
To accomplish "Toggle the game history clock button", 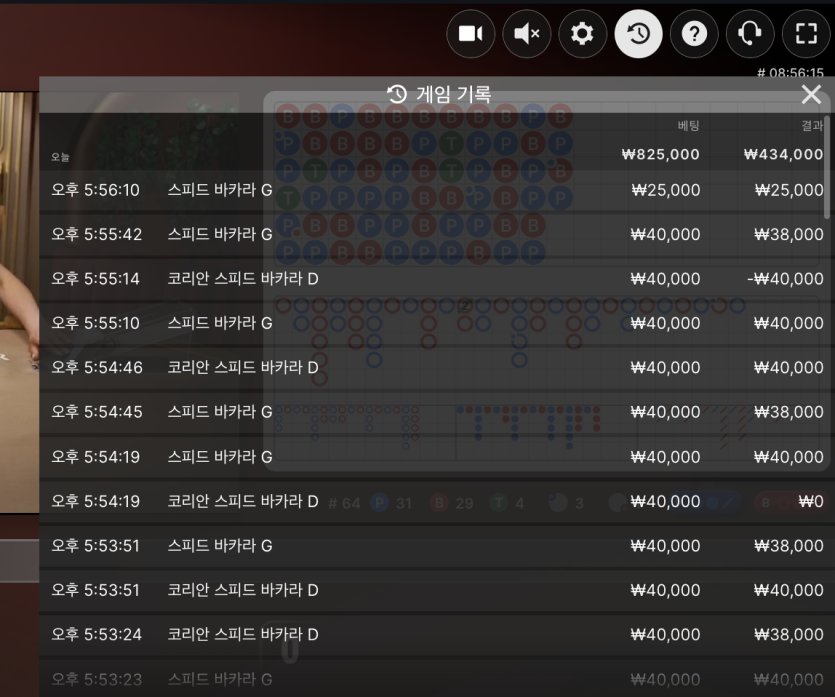I will (638, 34).
